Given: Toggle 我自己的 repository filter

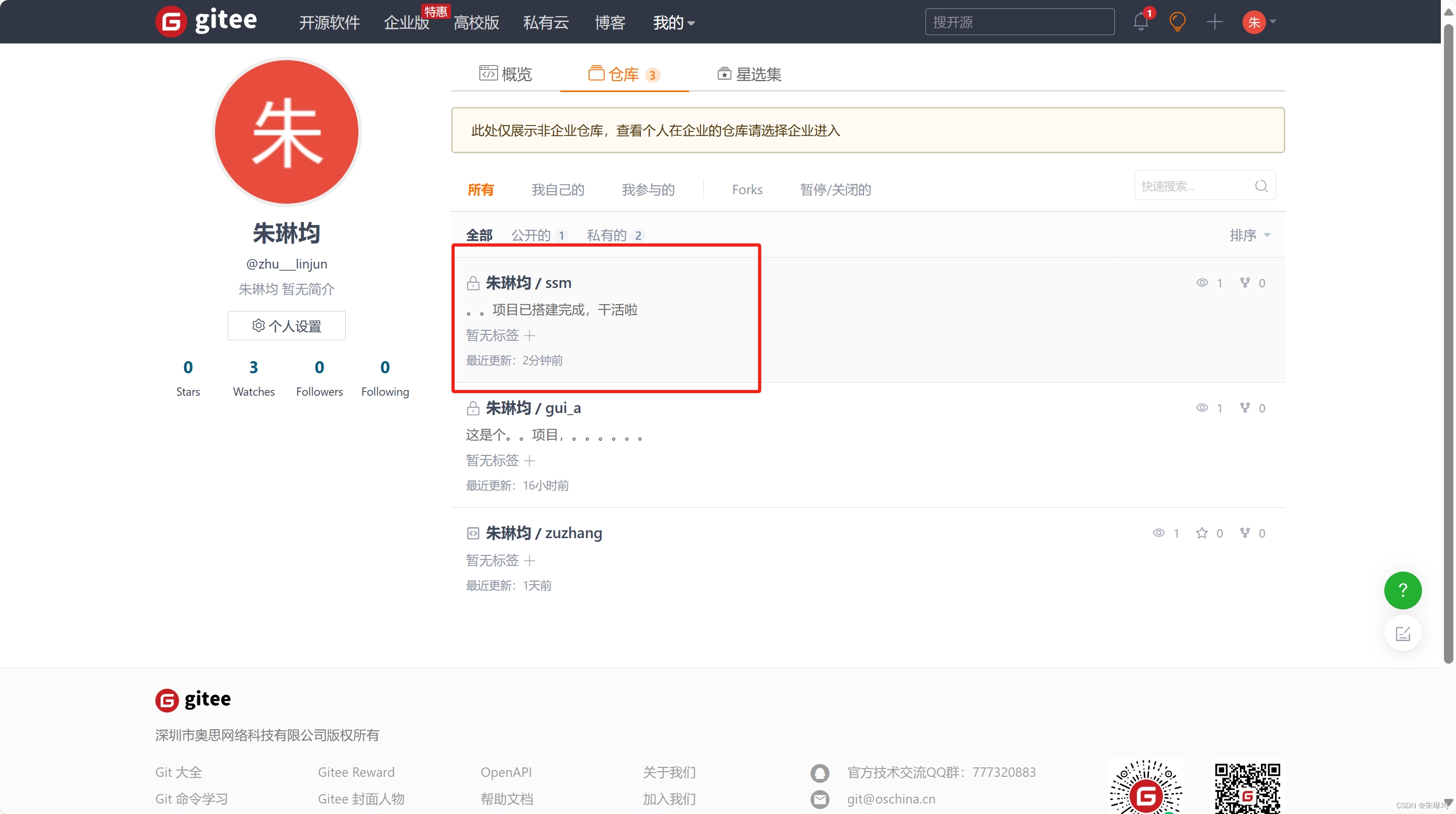Looking at the screenshot, I should tap(557, 189).
